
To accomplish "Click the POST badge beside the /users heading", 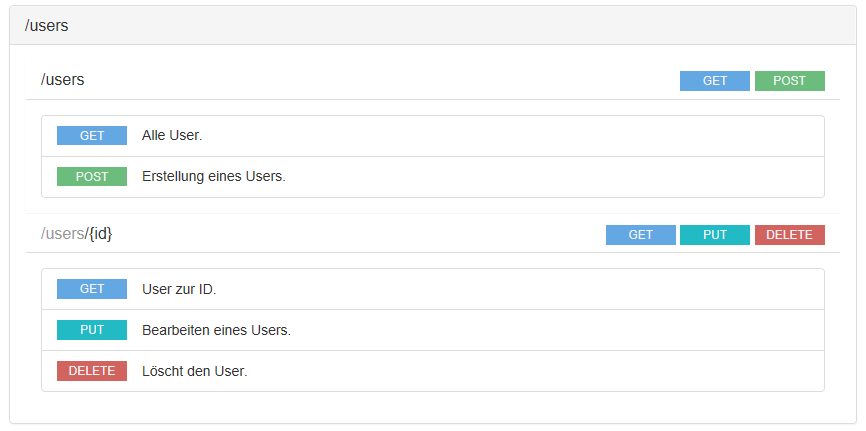I will pos(789,81).
